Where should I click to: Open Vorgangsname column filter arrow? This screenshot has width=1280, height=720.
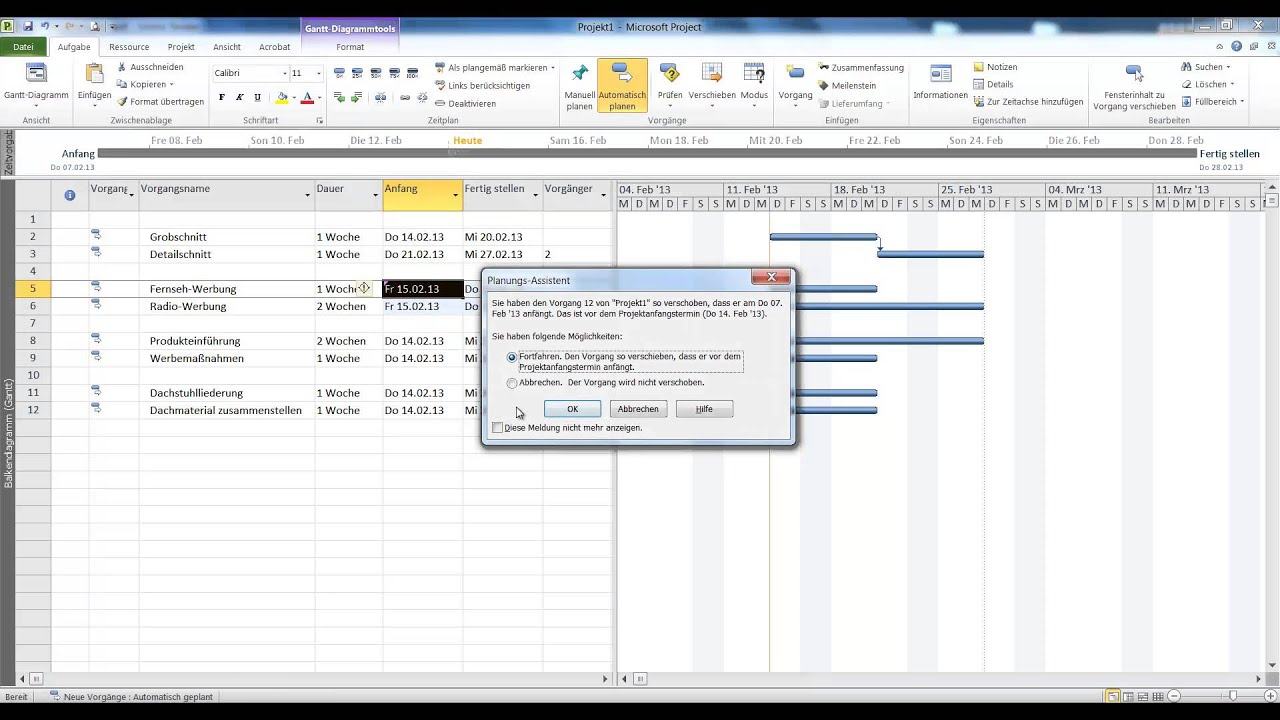click(x=307, y=194)
